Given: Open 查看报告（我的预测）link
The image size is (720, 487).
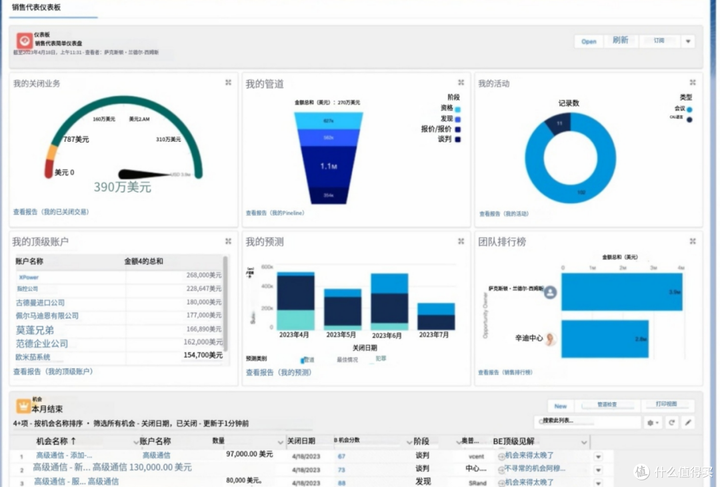Looking at the screenshot, I should coord(279,372).
